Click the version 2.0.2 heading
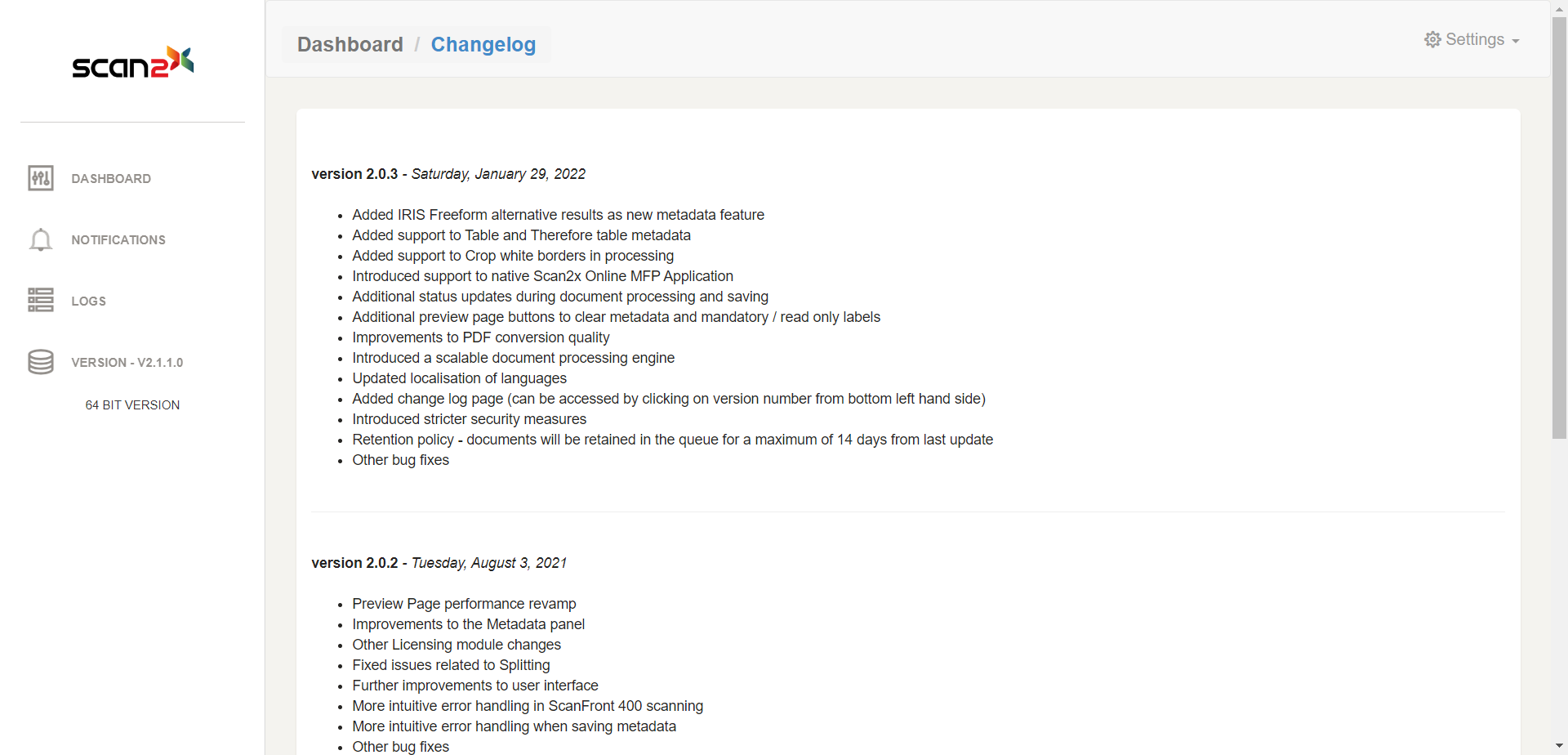The image size is (1568, 755). tap(354, 563)
